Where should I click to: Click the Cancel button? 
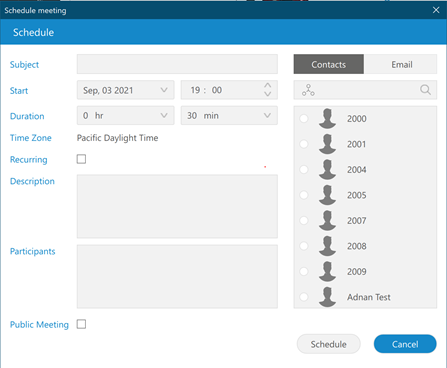point(405,344)
